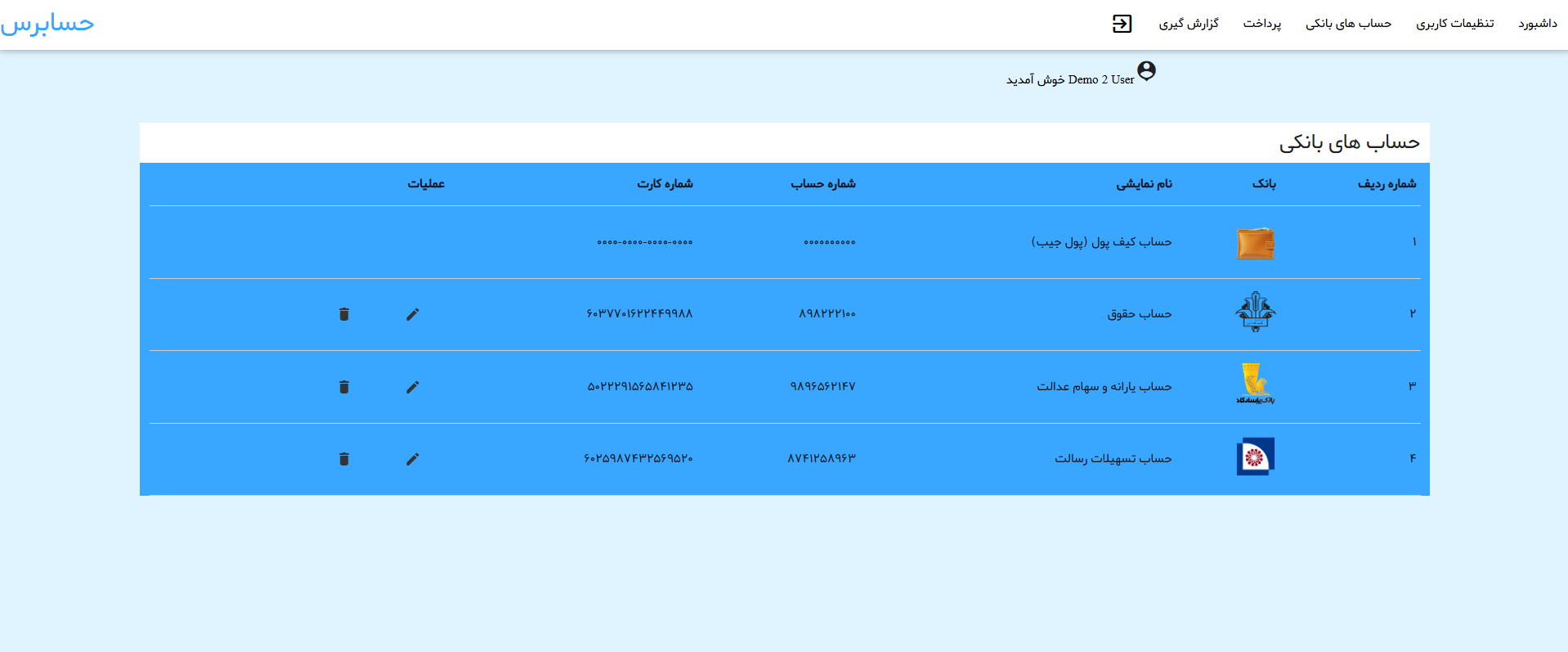The width and height of the screenshot is (1568, 652).
Task: Click the user profile avatar icon
Action: click(1146, 71)
